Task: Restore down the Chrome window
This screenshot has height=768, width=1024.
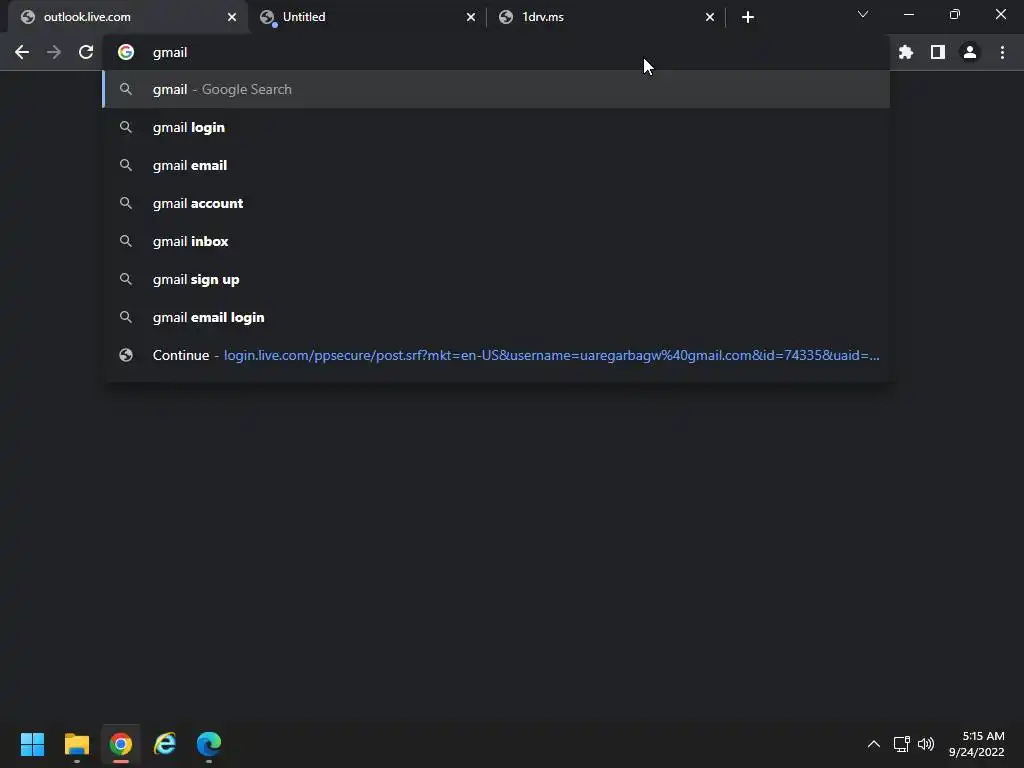Action: coord(955,14)
